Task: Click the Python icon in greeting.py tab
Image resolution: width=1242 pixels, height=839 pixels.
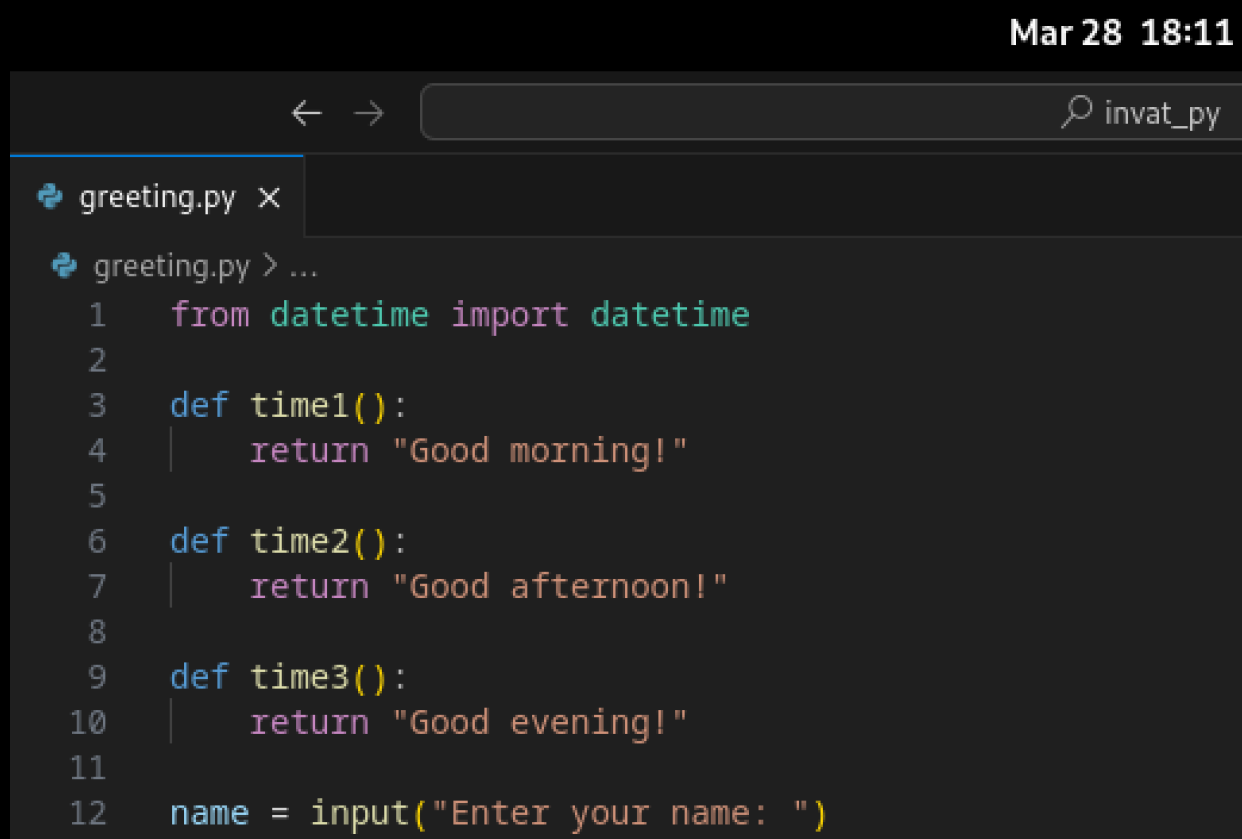Action: coord(49,197)
